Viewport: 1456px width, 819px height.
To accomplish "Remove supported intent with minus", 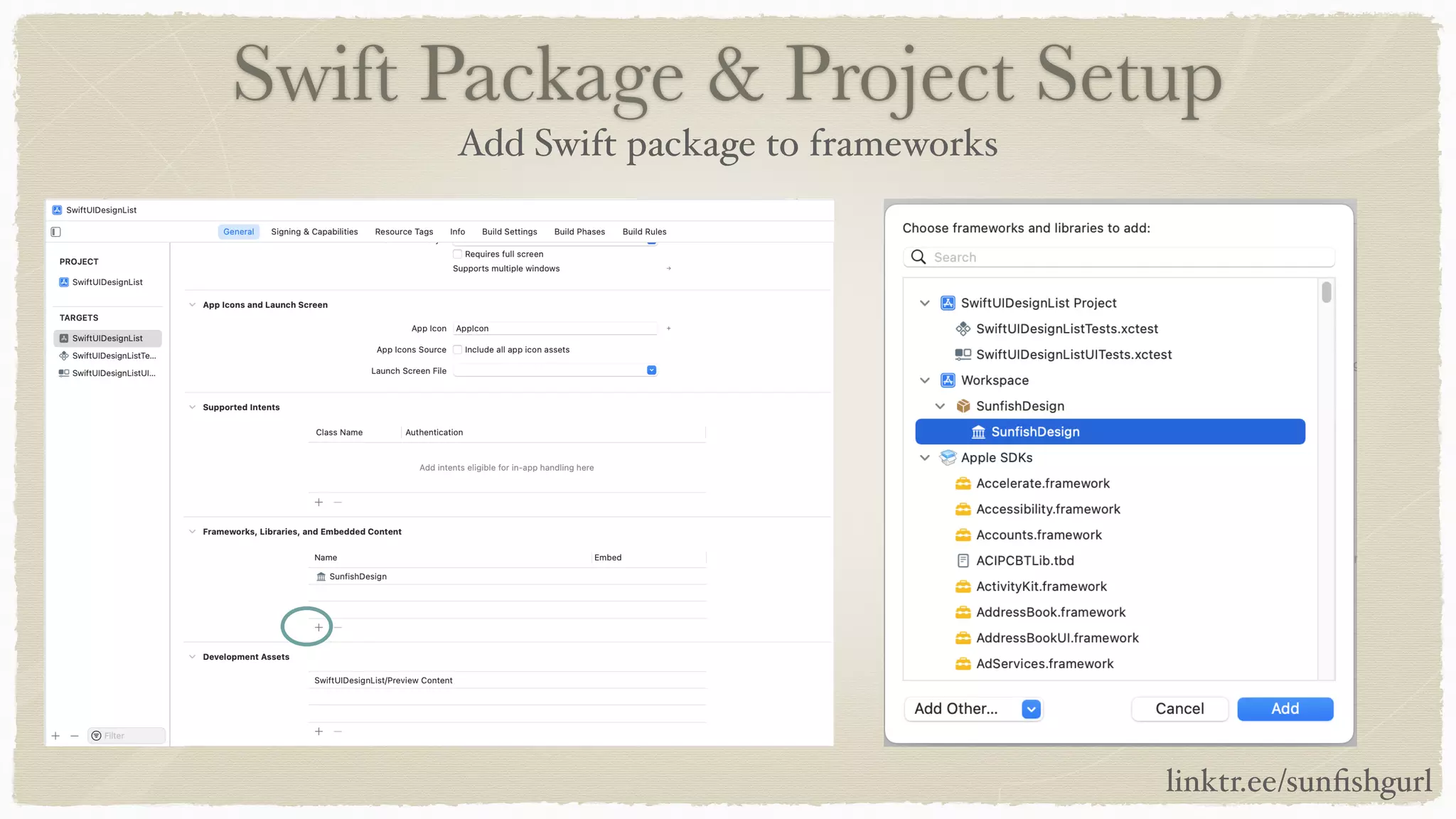I will (x=338, y=503).
